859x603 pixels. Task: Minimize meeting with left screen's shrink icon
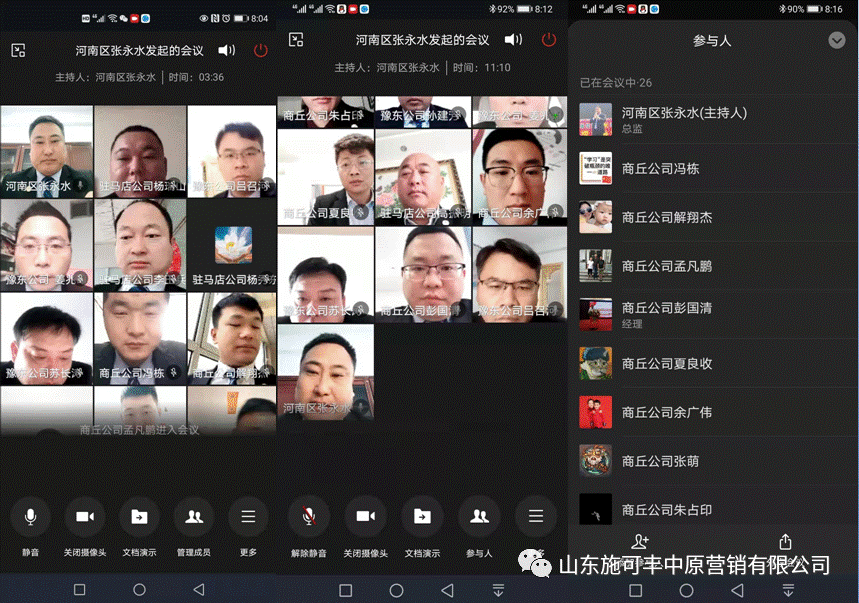(x=18, y=50)
